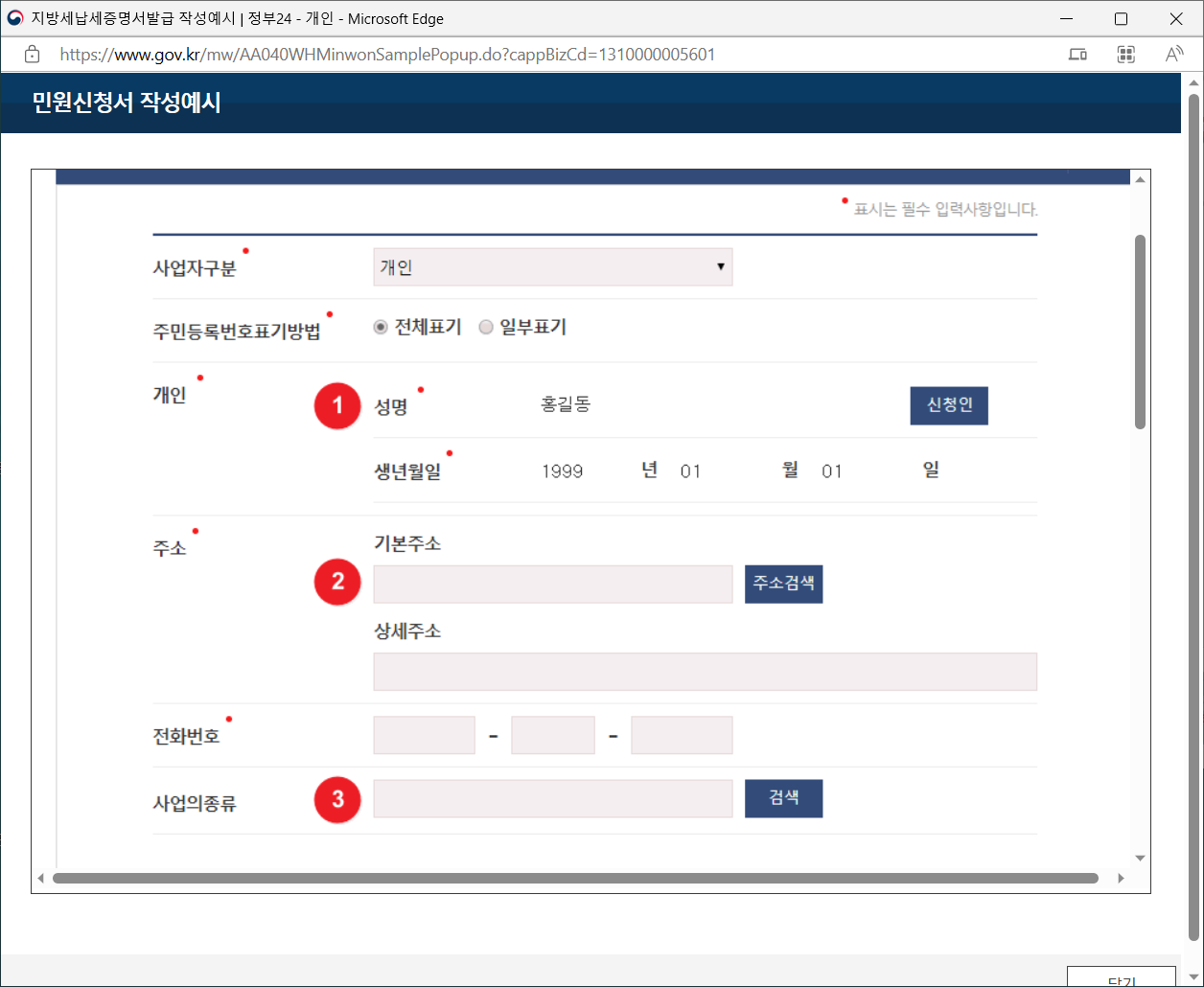This screenshot has height=987, width=1204.
Task: Click the 신청인 button
Action: tap(949, 405)
